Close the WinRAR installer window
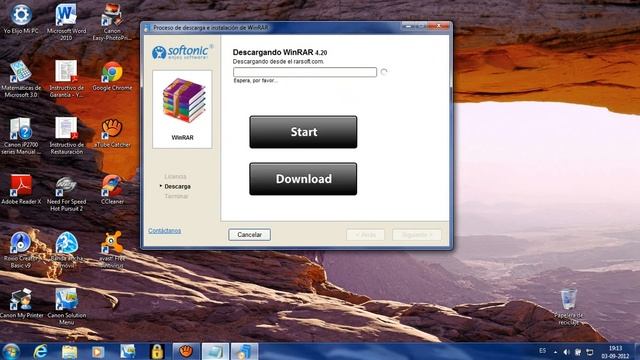Viewport: 640px width, 360px height. pyautogui.click(x=439, y=26)
